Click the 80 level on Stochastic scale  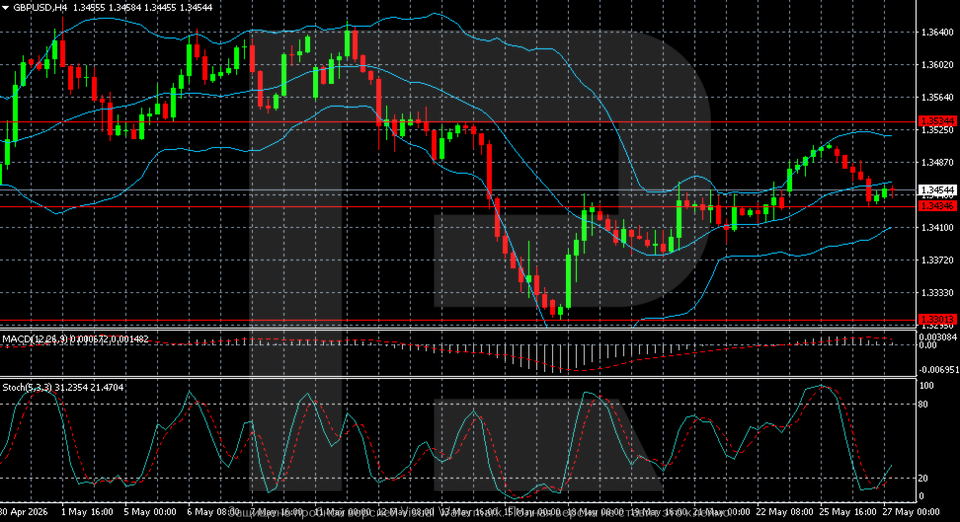click(x=924, y=405)
